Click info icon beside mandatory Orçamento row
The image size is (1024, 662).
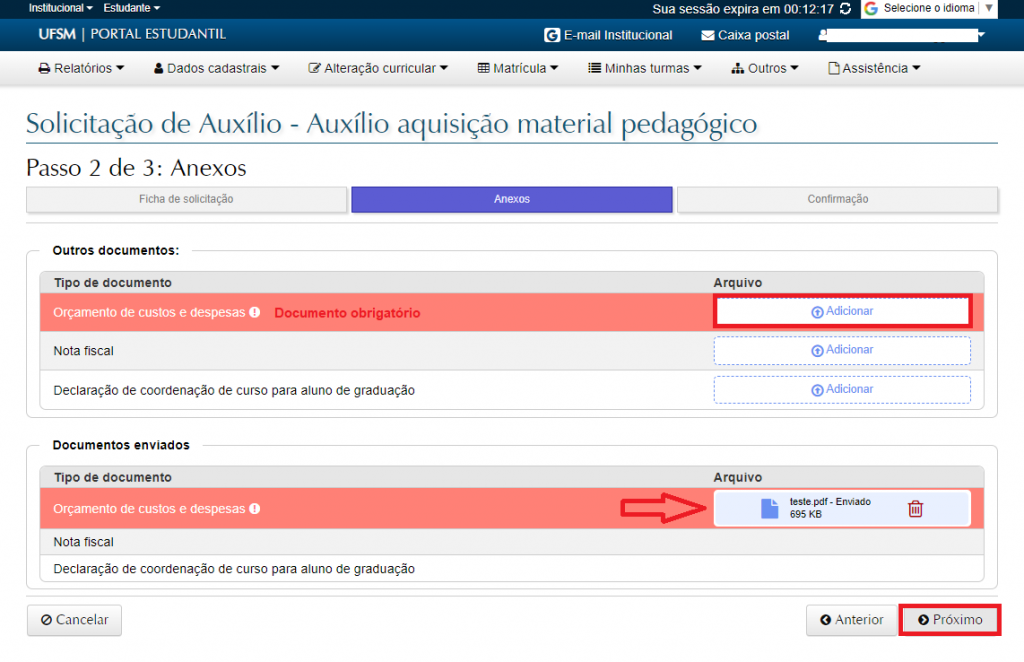click(x=255, y=312)
